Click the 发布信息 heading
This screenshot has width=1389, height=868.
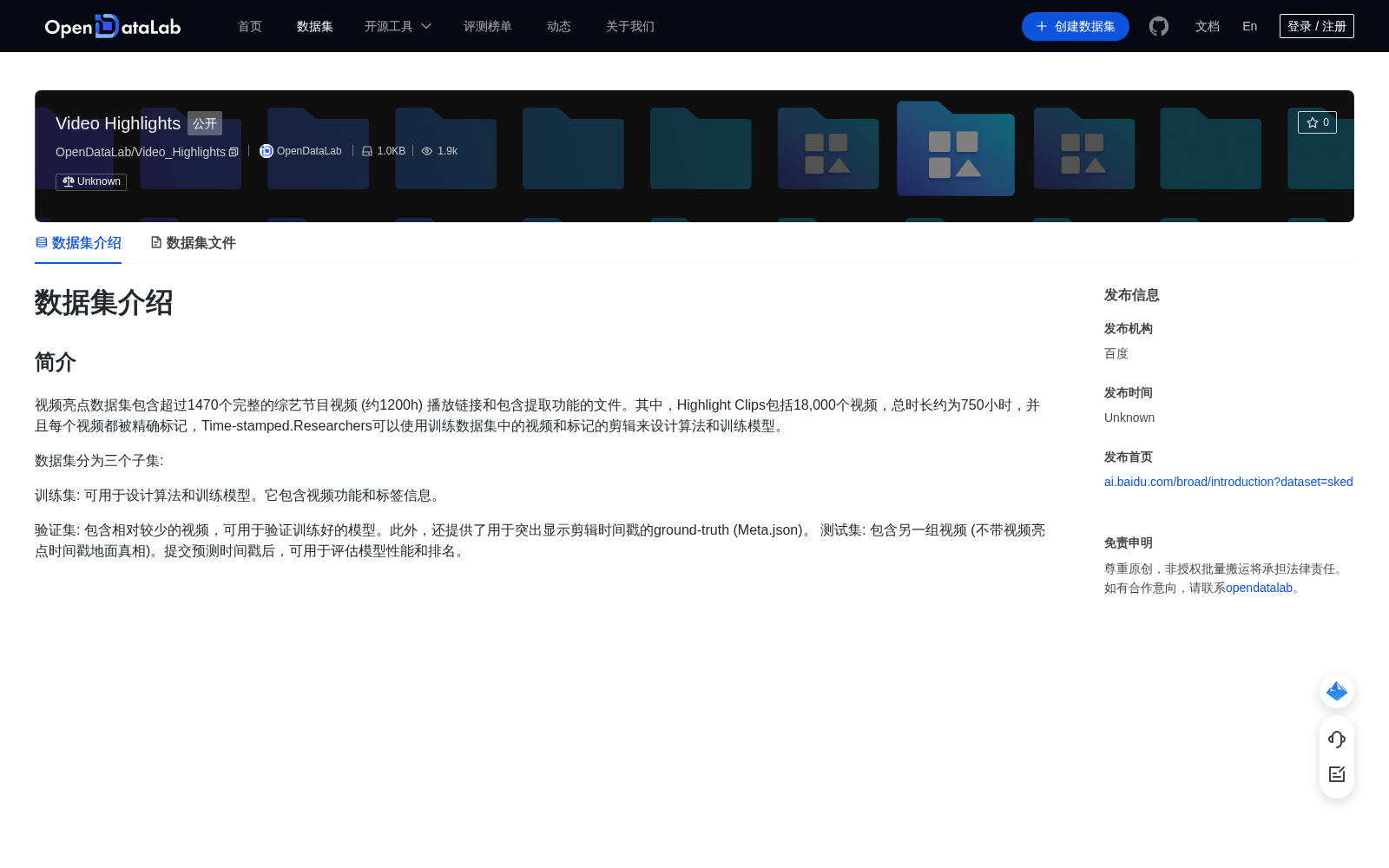[1132, 295]
